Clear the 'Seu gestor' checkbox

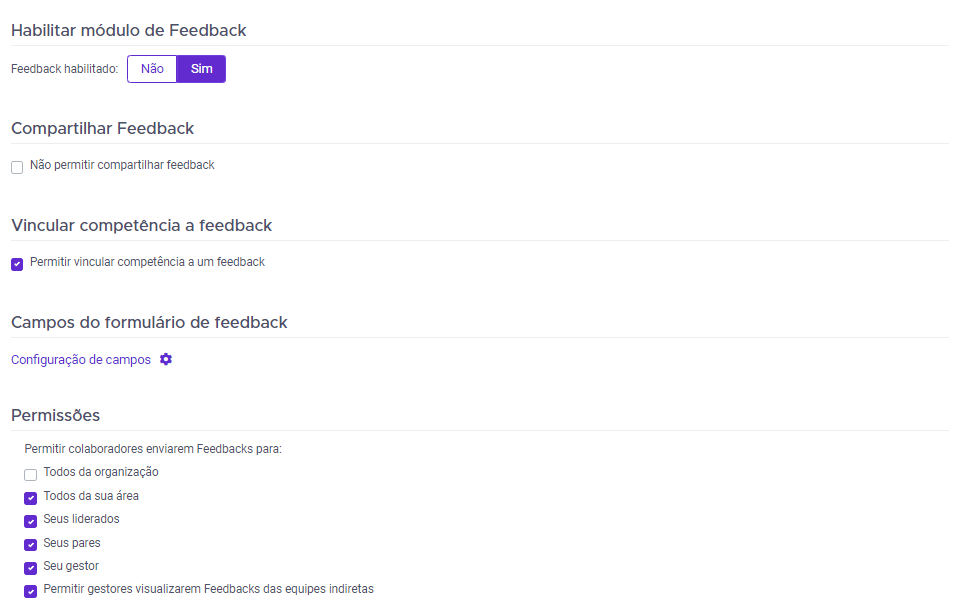(x=31, y=568)
